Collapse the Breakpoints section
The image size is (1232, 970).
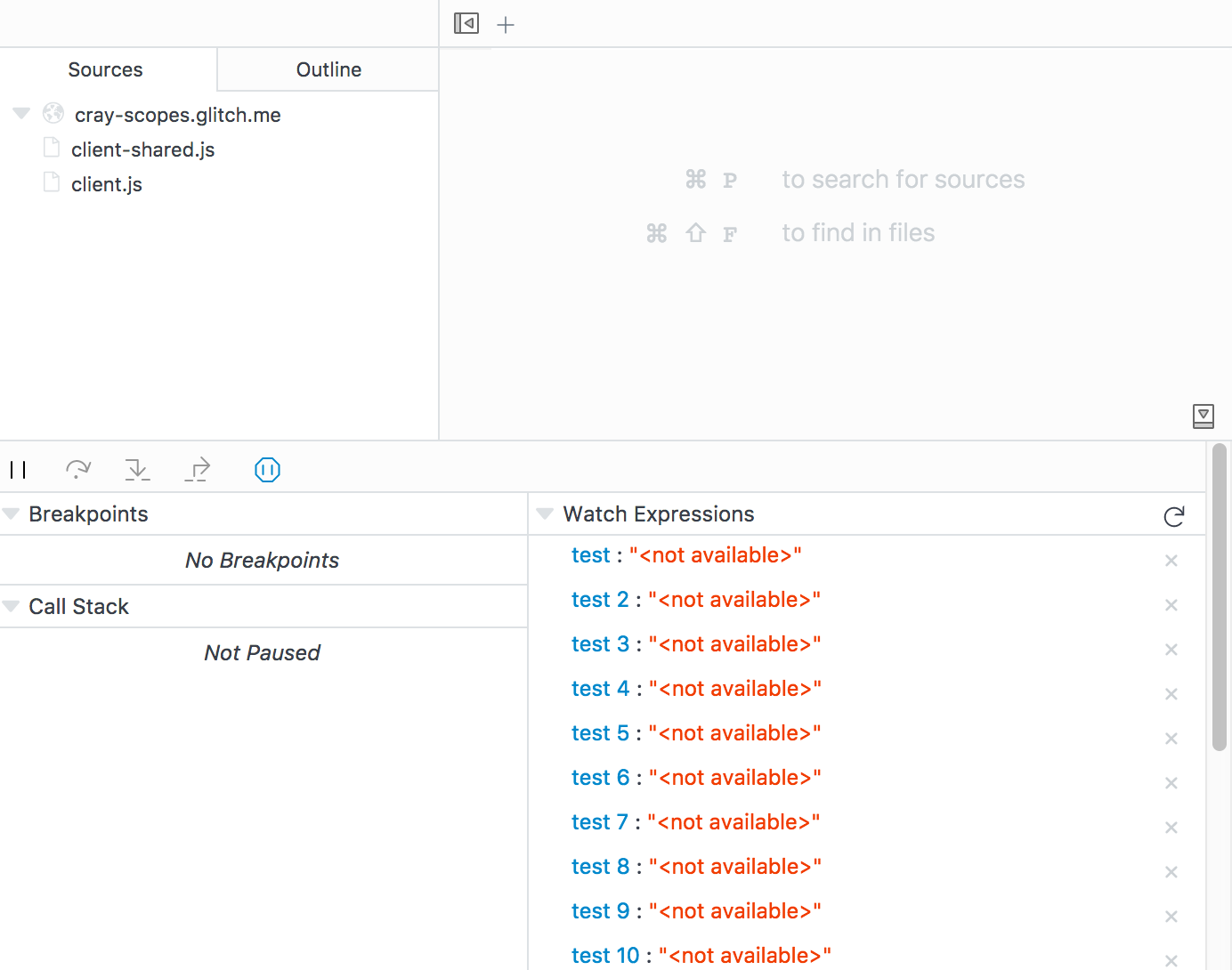tap(11, 513)
